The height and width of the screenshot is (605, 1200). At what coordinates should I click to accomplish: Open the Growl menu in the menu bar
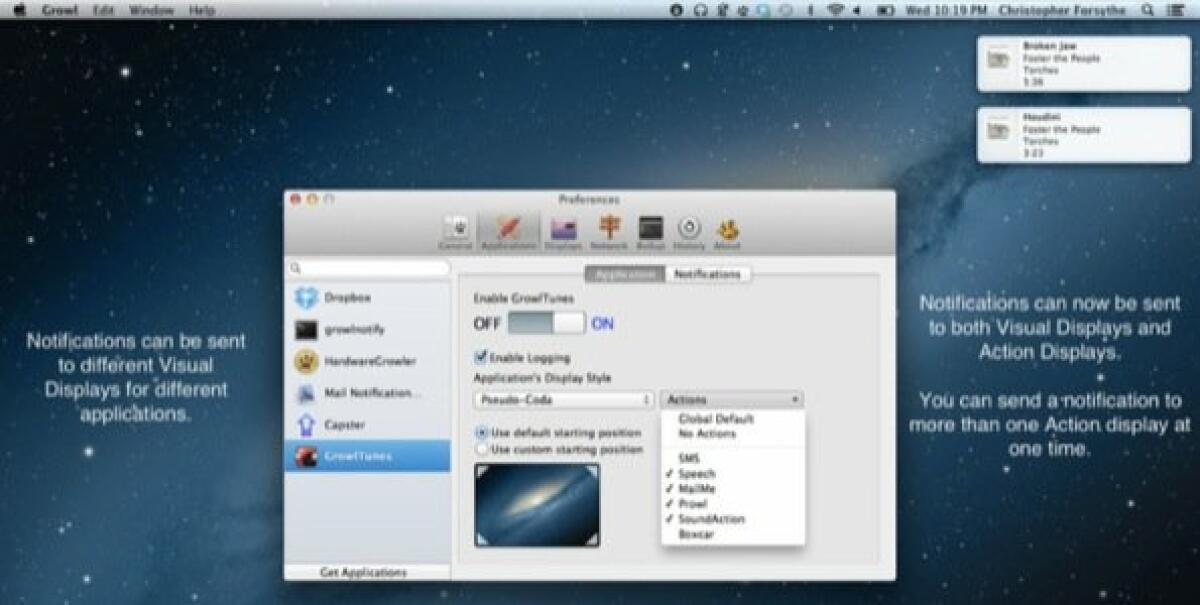pos(62,9)
